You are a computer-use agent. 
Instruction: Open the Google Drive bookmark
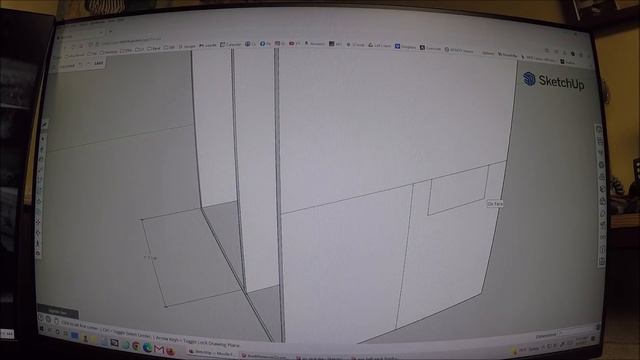point(379,45)
